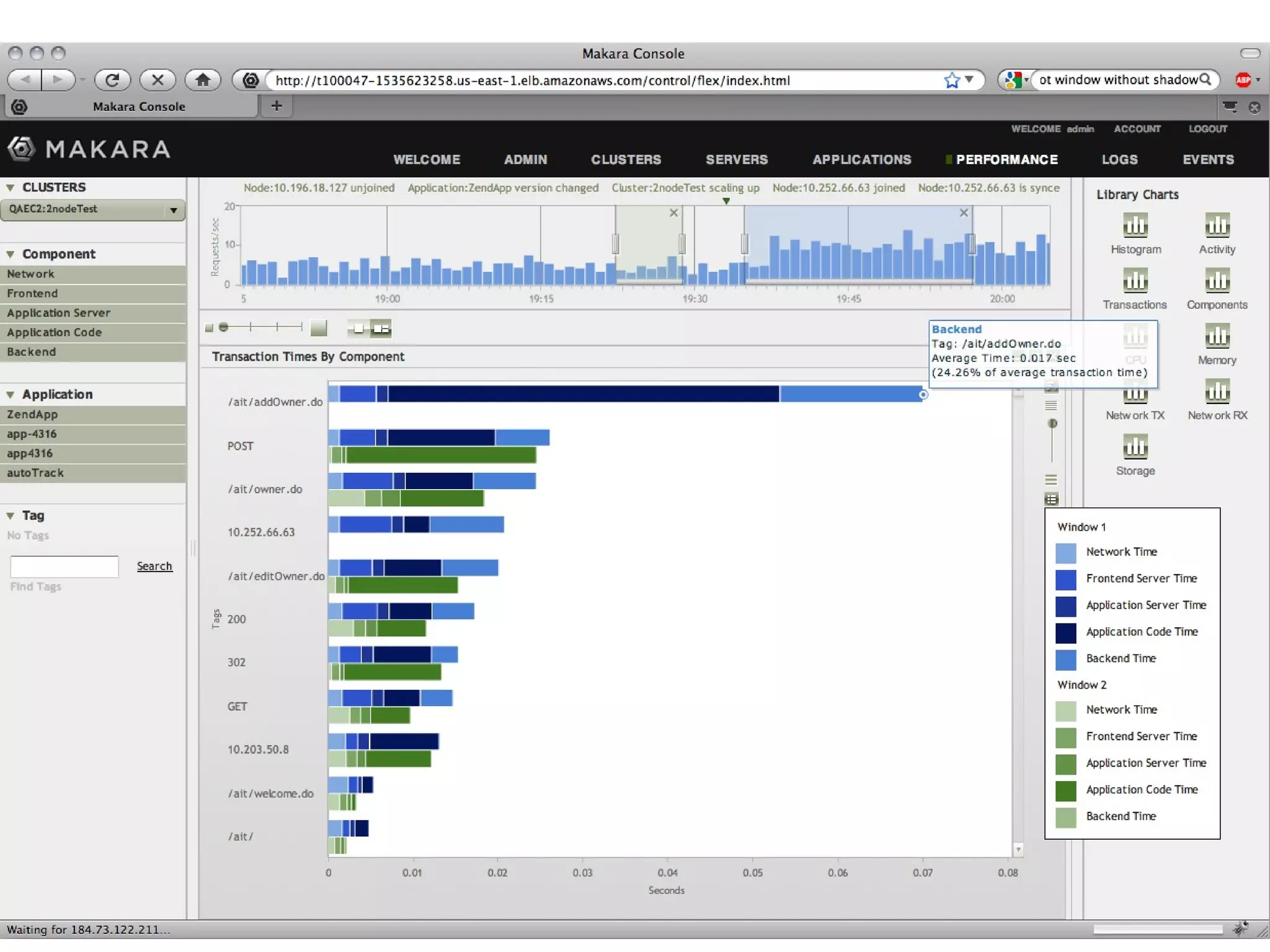Viewport: 1270px width, 952px height.
Task: Switch to dual window comparison view
Action: (381, 328)
